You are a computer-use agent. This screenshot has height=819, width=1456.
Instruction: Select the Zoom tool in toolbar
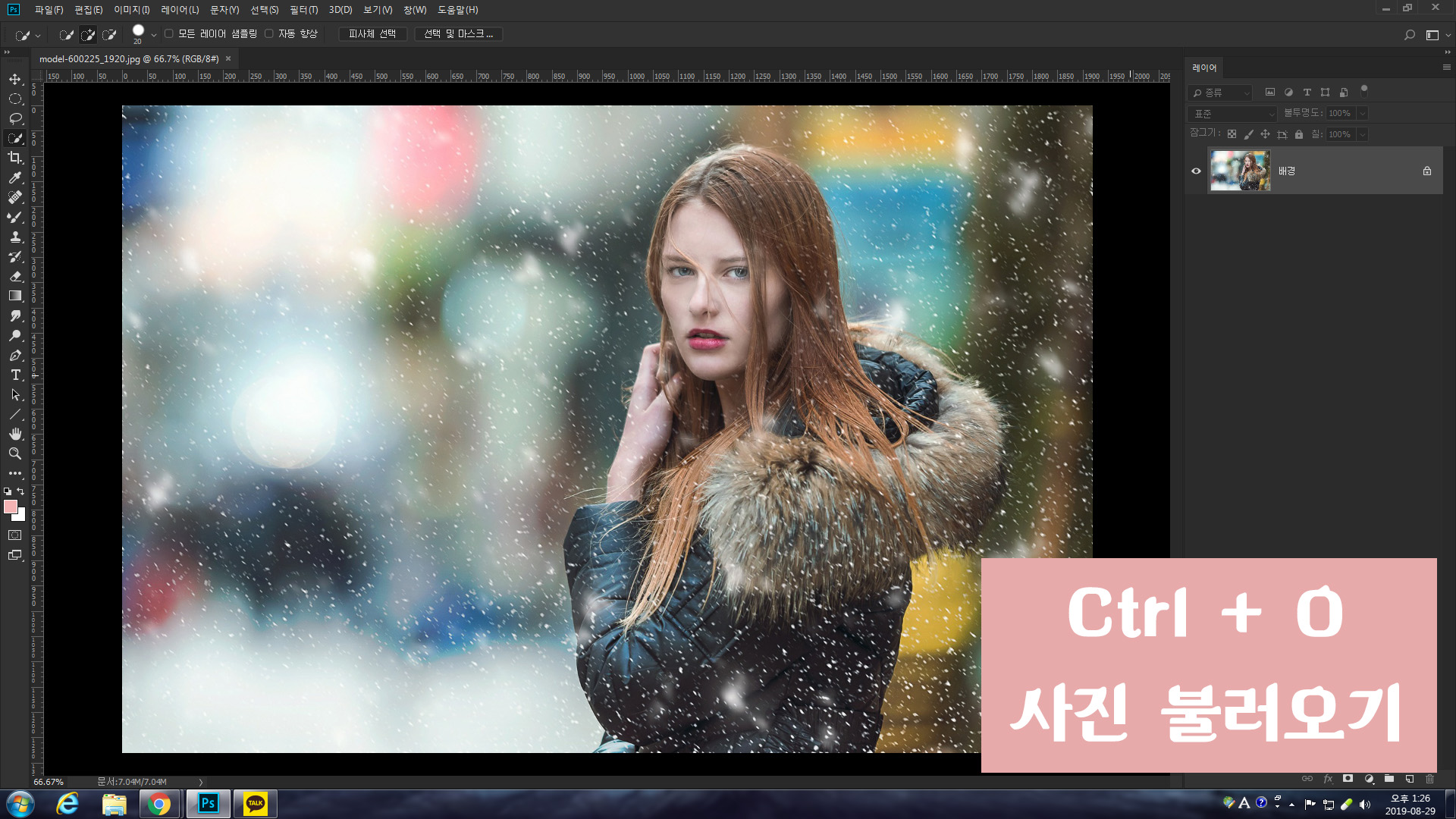point(15,453)
